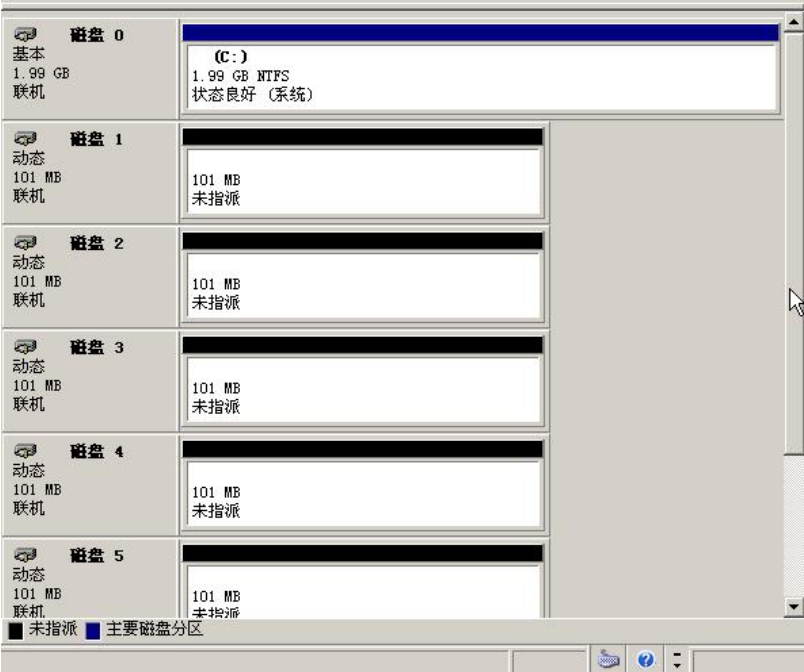Click the disk icon for 磁盘 5

25,555
